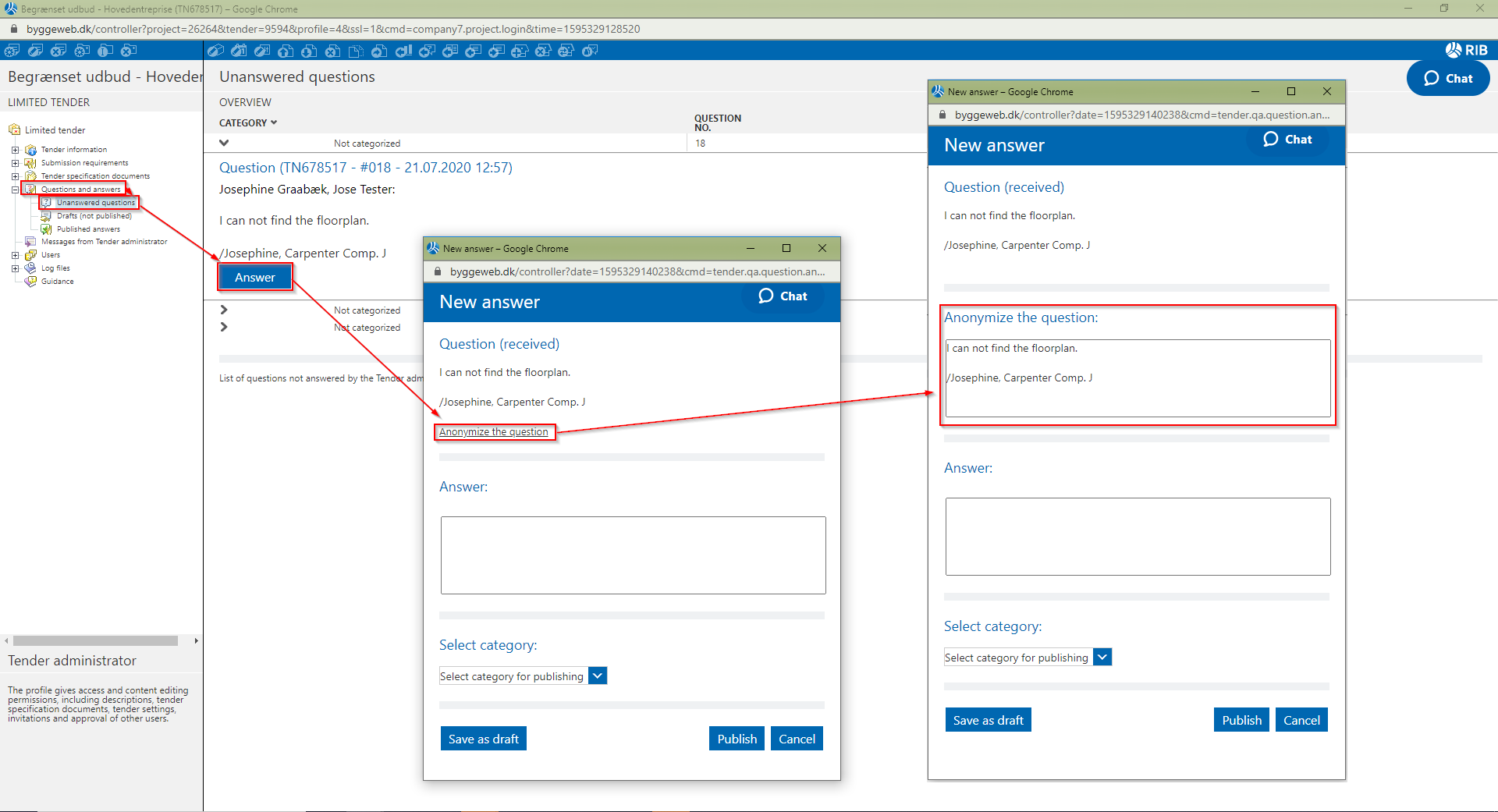Click the Users icon in the tree
This screenshot has width=1498, height=812.
coord(31,255)
